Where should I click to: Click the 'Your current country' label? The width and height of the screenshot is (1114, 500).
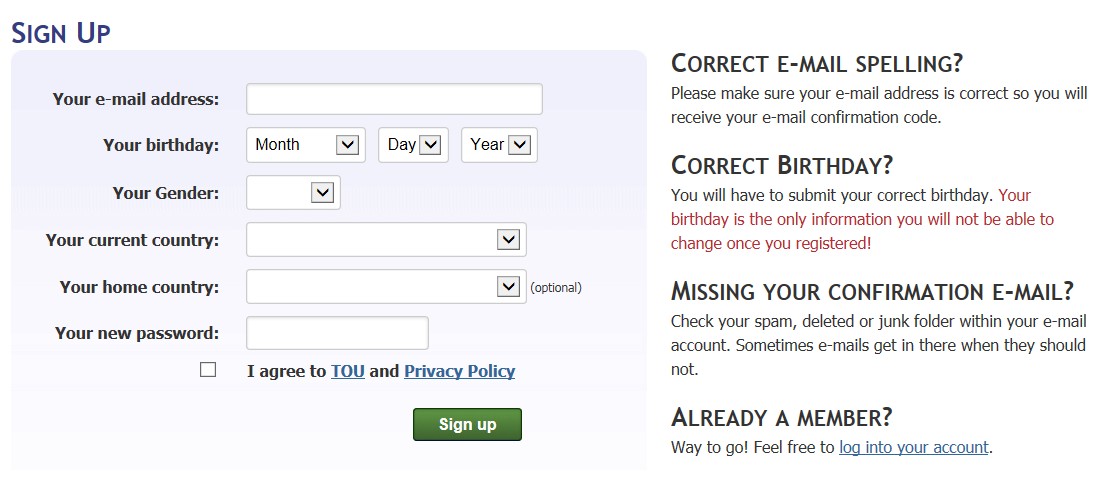tap(132, 240)
